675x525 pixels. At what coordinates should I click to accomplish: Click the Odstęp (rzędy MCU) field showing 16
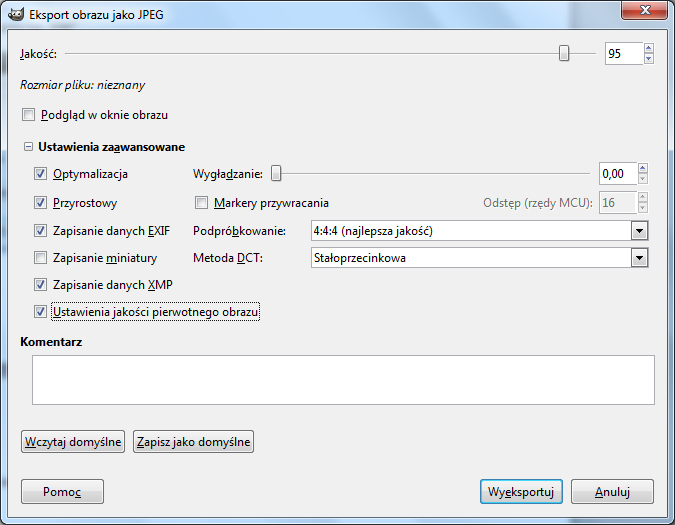618,203
